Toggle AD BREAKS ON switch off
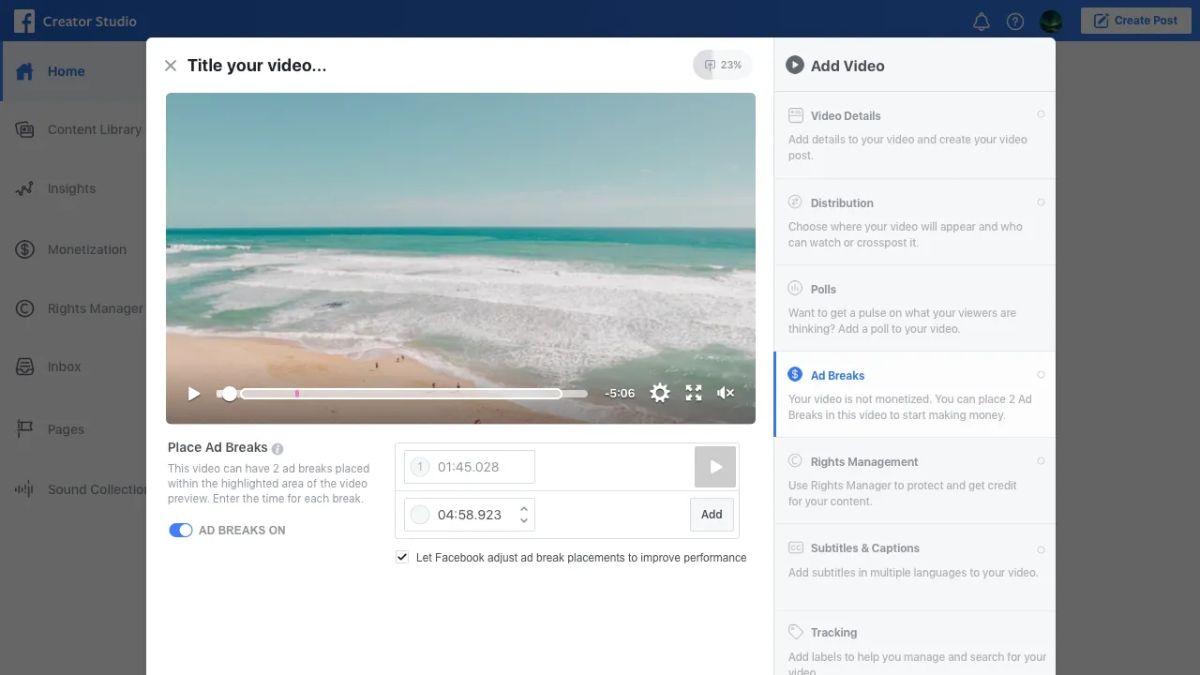 (181, 530)
